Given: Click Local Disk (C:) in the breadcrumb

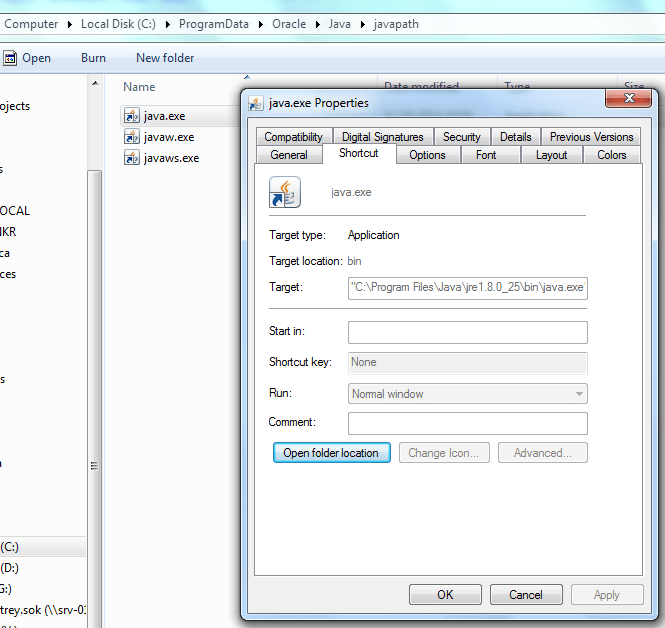Looking at the screenshot, I should click(x=118, y=24).
